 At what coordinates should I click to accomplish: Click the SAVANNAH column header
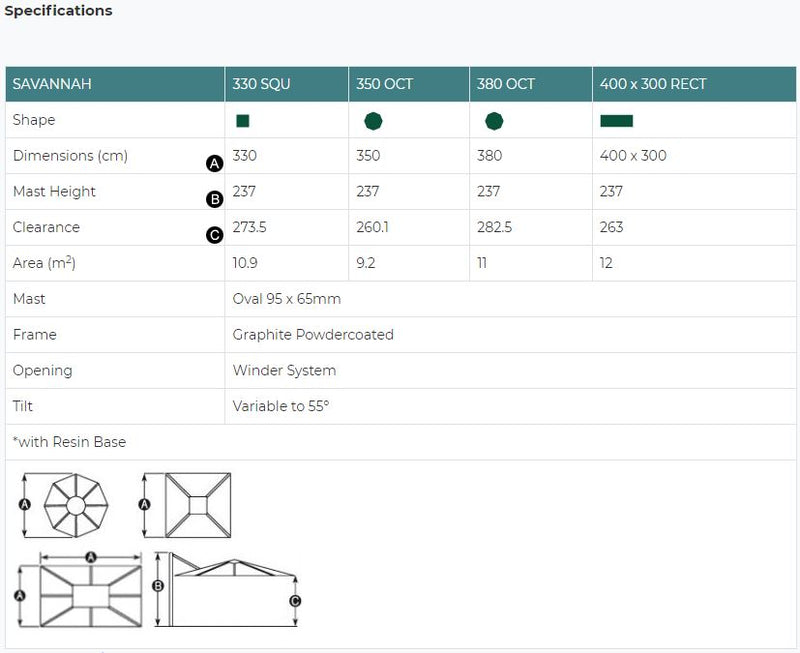click(52, 84)
